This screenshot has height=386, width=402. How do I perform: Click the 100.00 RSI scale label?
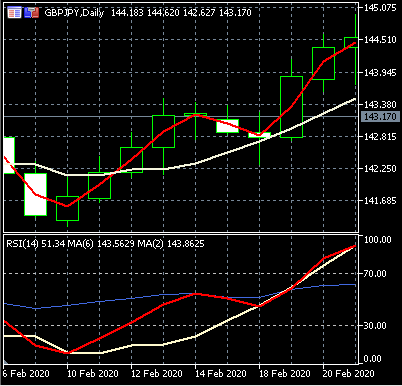[377, 239]
